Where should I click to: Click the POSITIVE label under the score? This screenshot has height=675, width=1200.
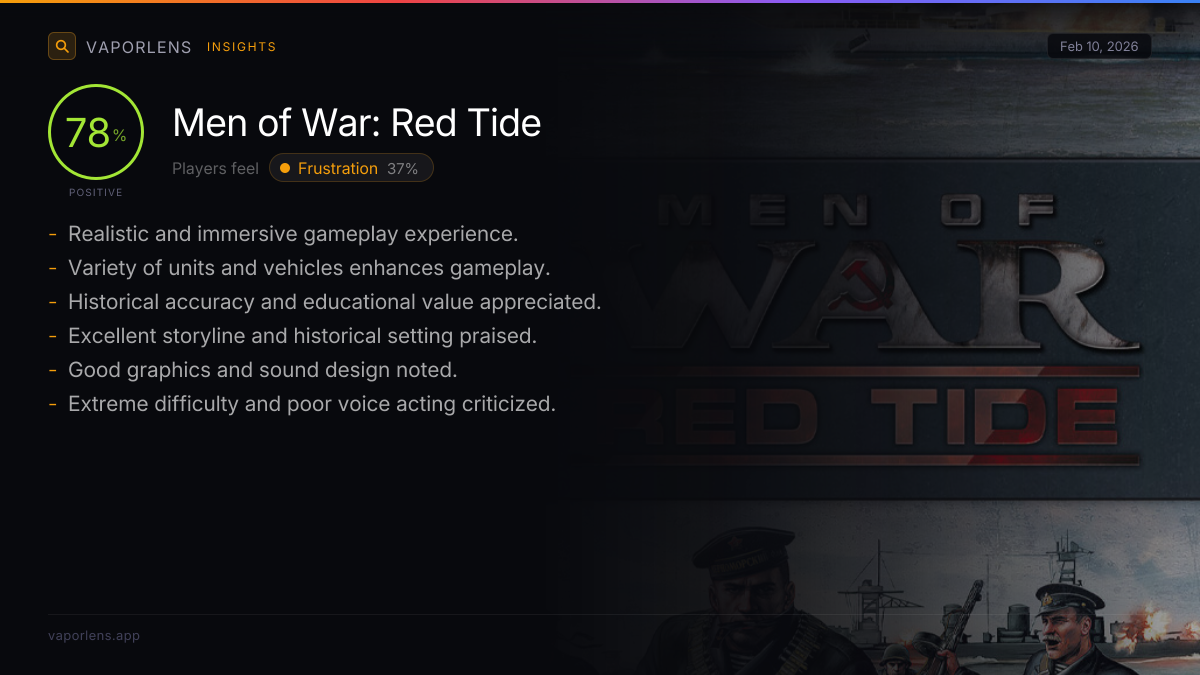pyautogui.click(x=96, y=192)
